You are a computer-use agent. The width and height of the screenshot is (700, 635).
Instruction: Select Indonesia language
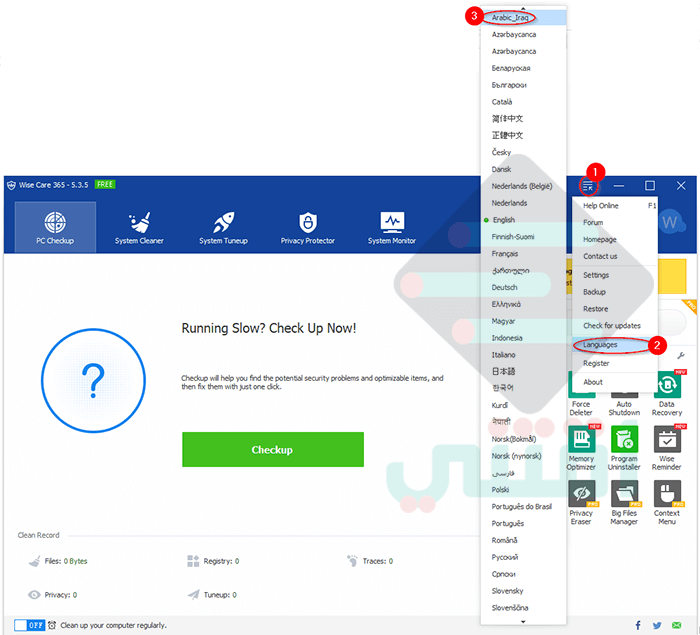tap(523, 338)
